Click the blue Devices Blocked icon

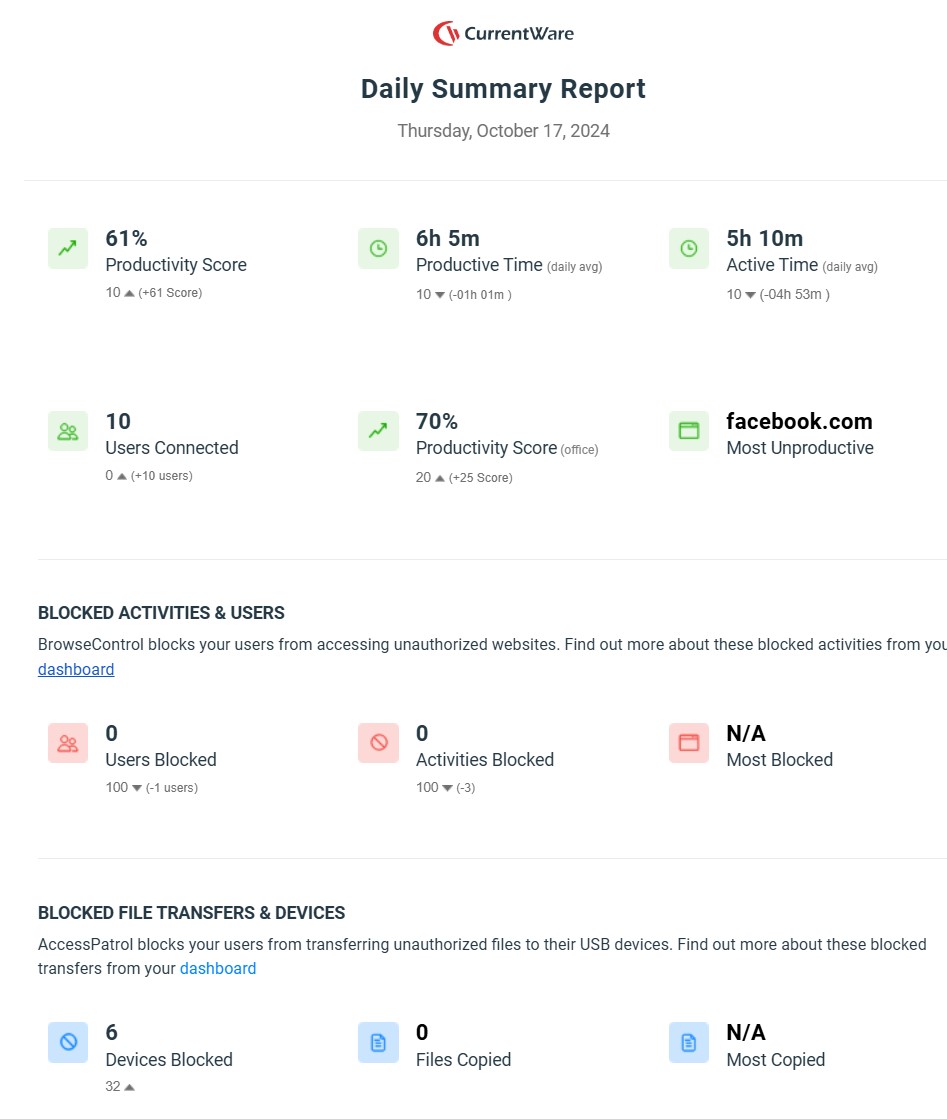tap(68, 1043)
